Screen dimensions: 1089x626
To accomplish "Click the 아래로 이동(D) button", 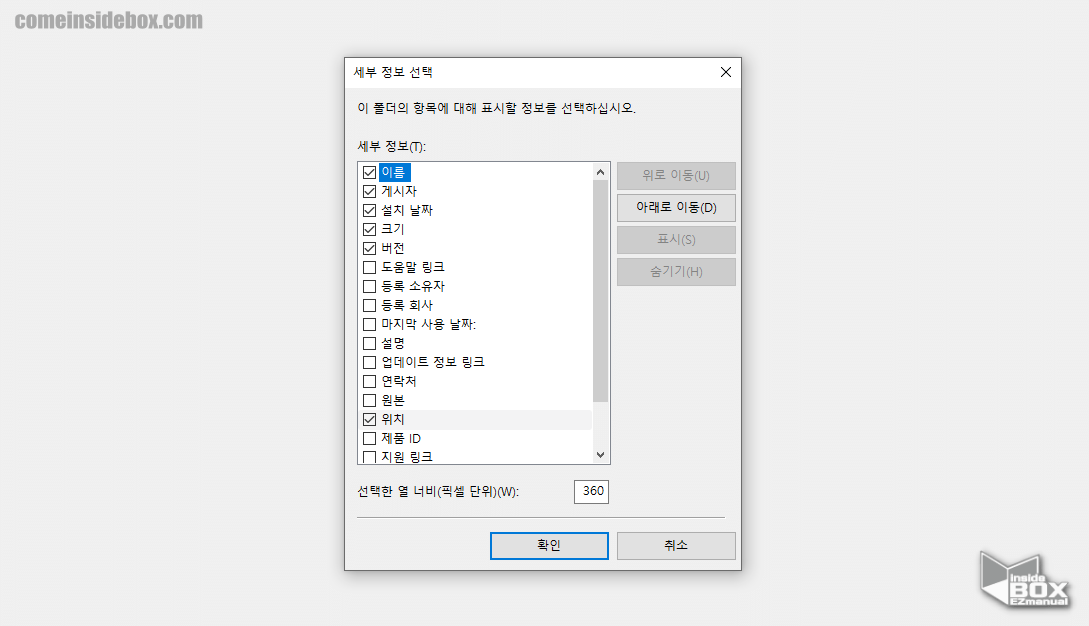I will tap(676, 208).
